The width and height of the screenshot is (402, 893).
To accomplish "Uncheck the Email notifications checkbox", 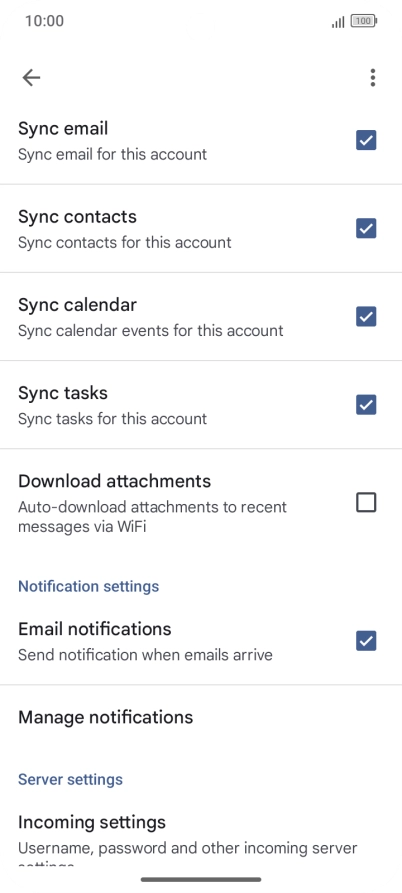I will pyautogui.click(x=366, y=641).
